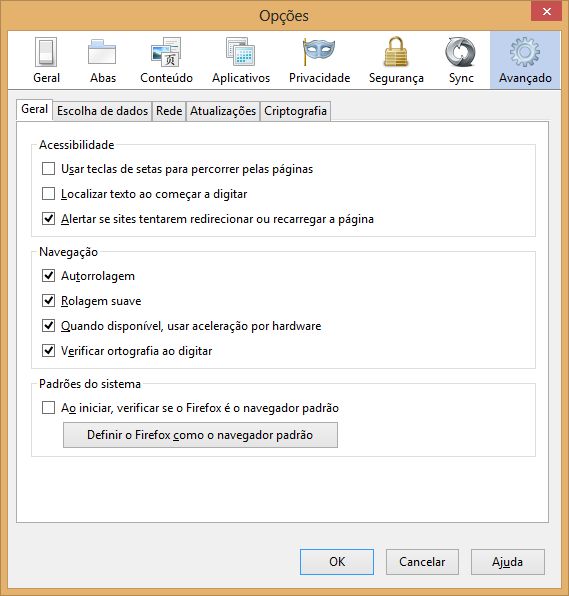The width and height of the screenshot is (569, 596).
Task: Click the Cancelar button
Action: (x=422, y=561)
